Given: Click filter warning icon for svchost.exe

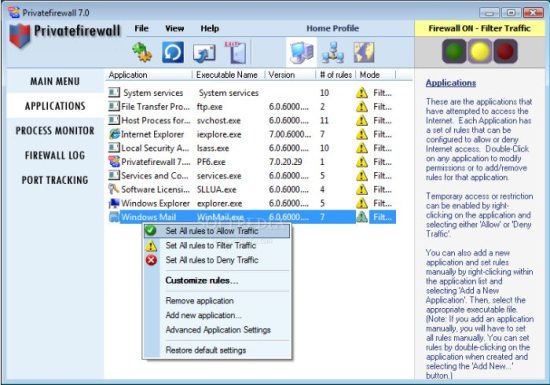Looking at the screenshot, I should point(362,120).
